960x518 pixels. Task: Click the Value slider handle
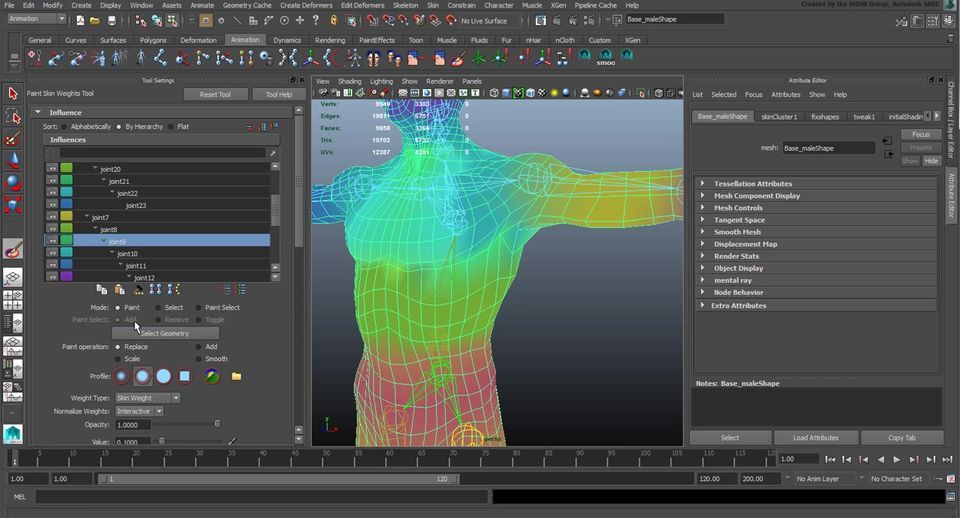point(162,441)
